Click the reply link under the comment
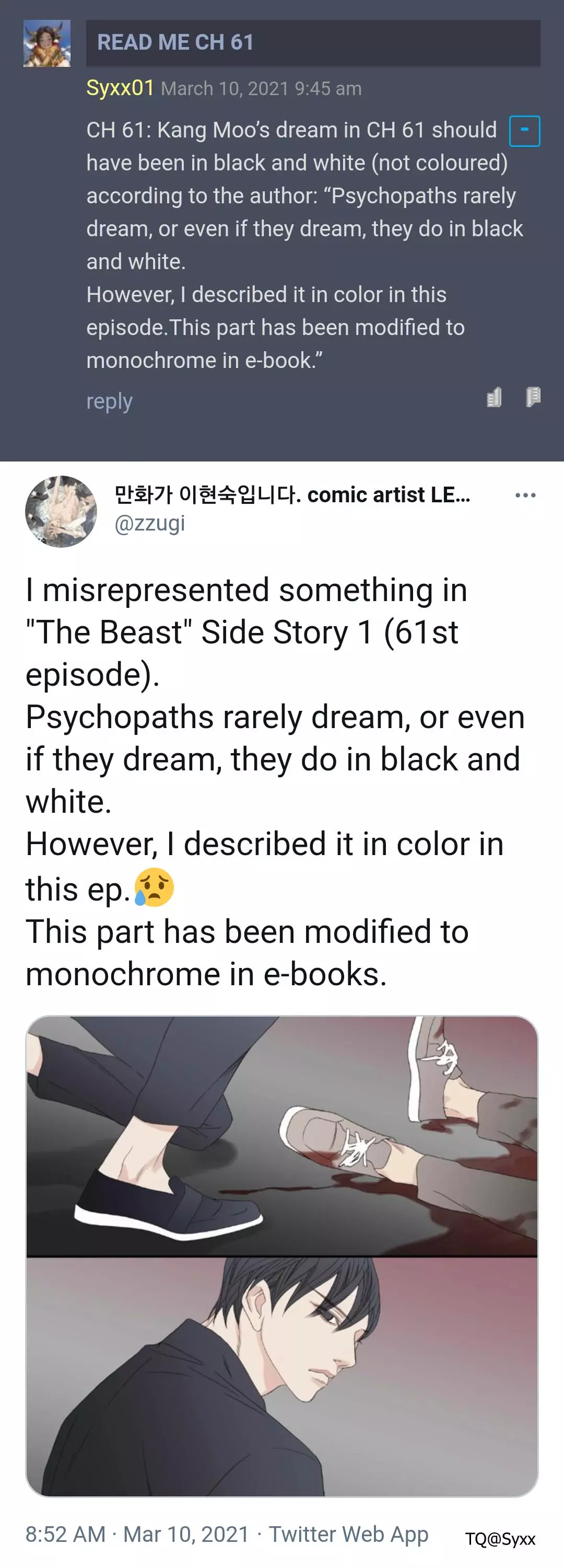The image size is (564, 1568). (110, 402)
